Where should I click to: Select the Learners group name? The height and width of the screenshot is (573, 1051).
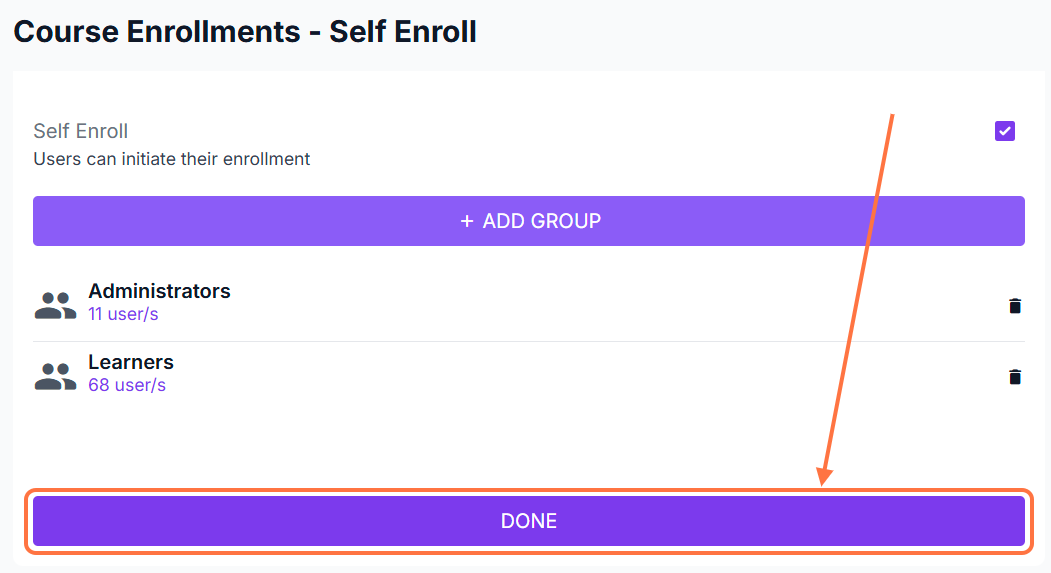tap(131, 362)
